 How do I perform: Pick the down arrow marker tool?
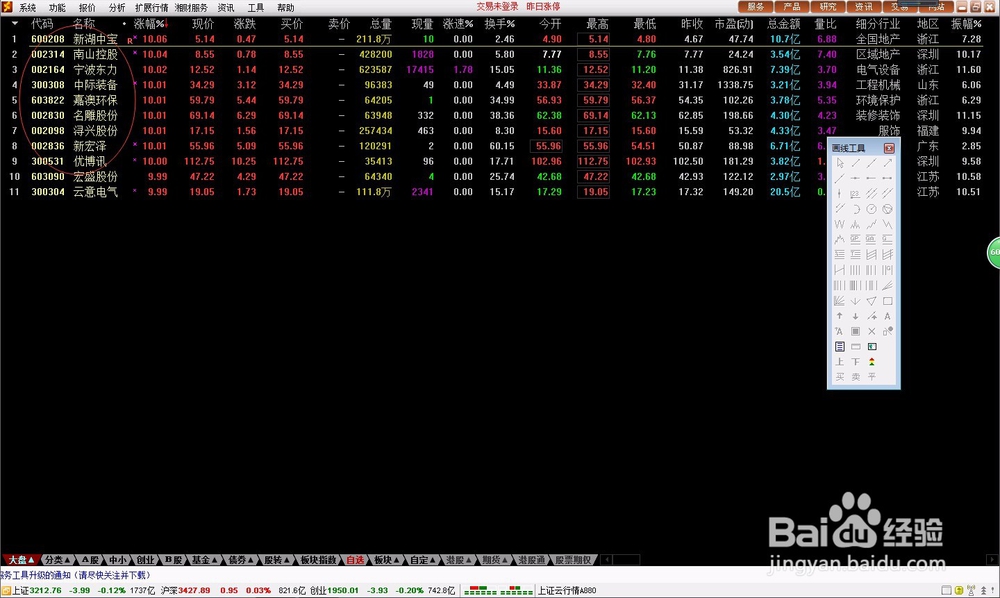[855, 316]
